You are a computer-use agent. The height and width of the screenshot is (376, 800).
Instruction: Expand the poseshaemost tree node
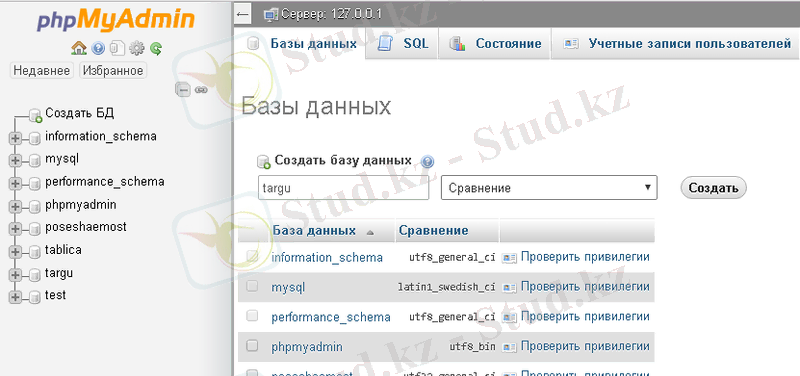[15, 229]
